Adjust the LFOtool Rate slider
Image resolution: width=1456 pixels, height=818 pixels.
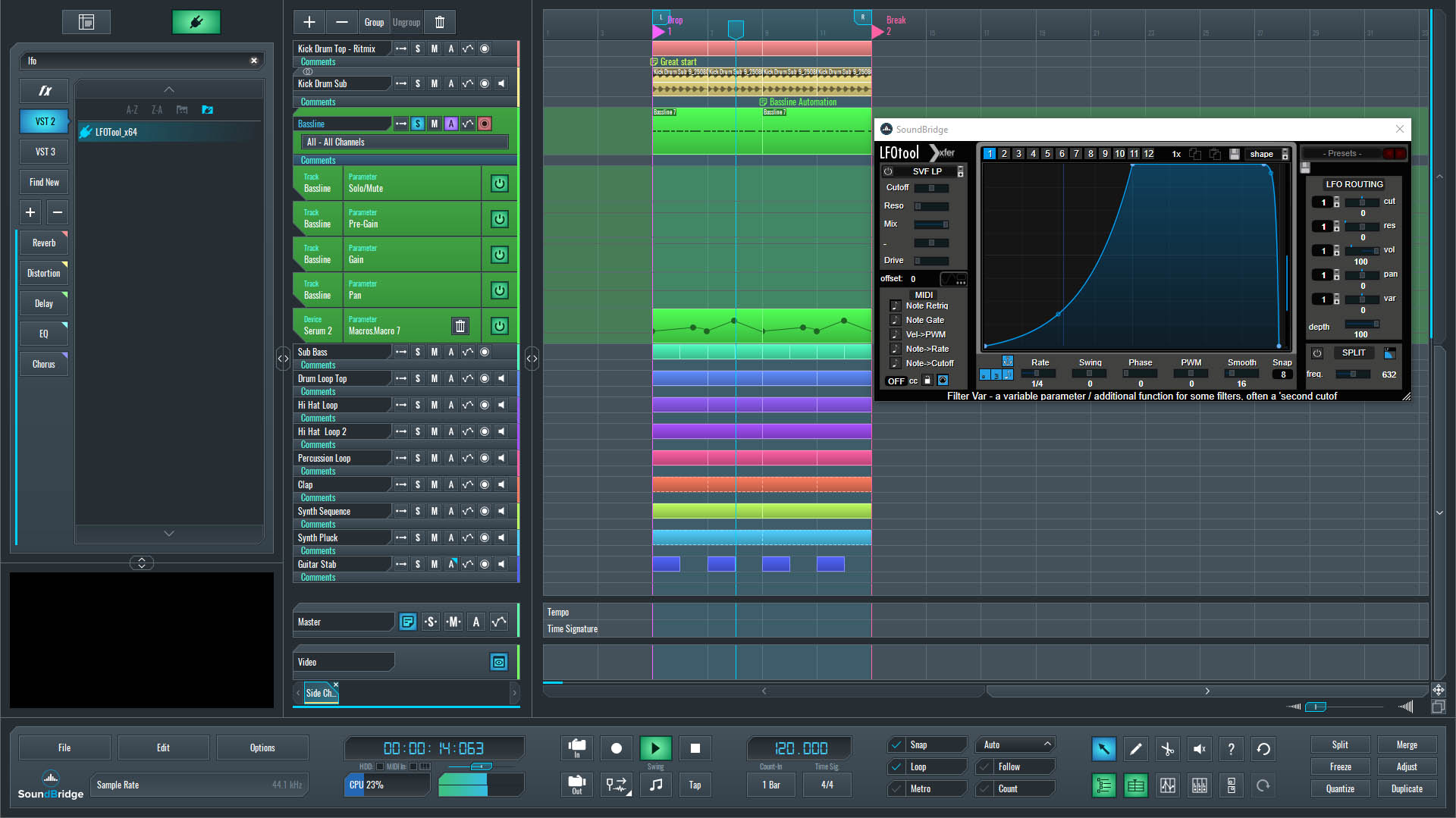[1037, 373]
